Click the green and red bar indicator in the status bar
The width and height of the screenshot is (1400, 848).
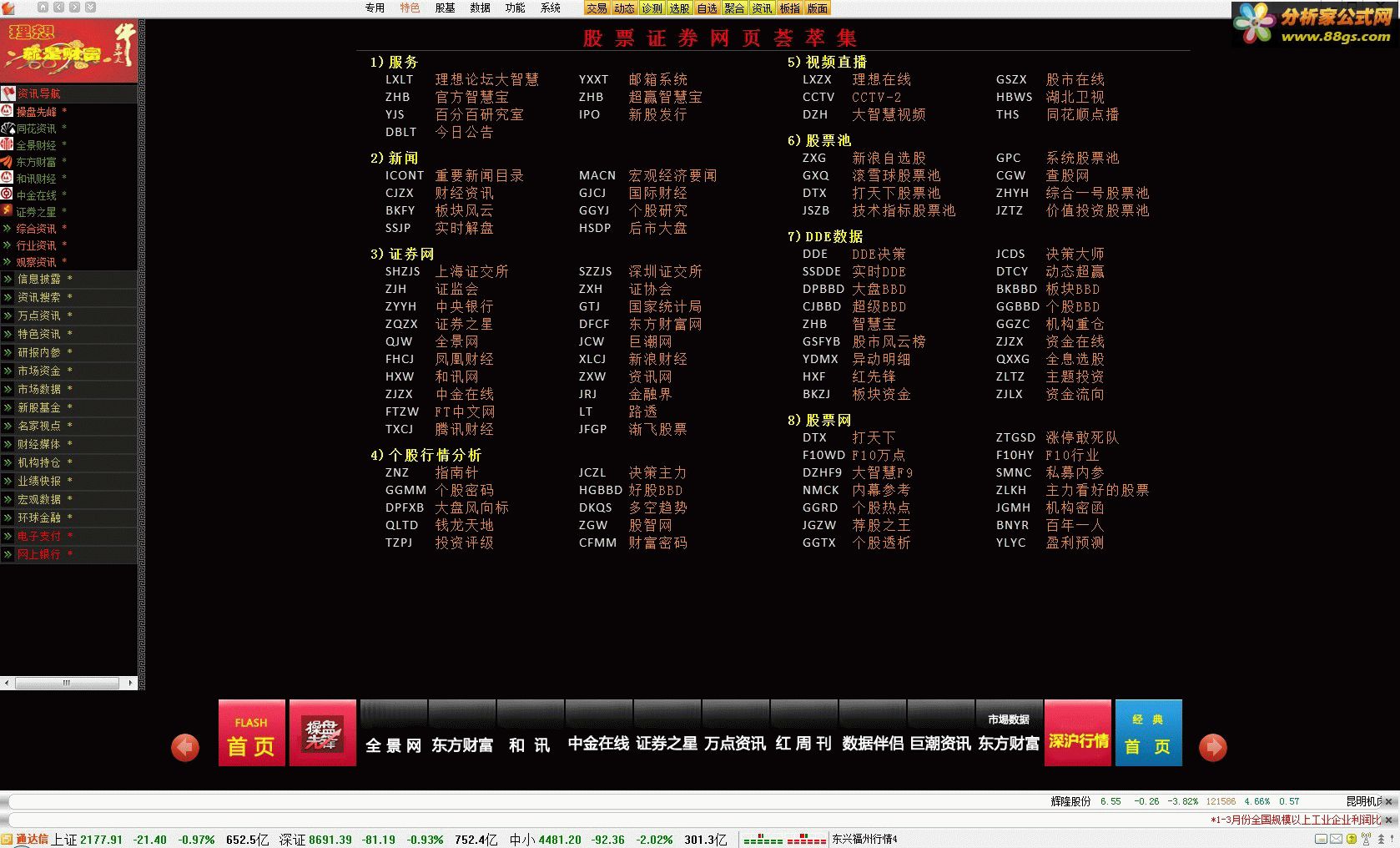pyautogui.click(x=784, y=839)
